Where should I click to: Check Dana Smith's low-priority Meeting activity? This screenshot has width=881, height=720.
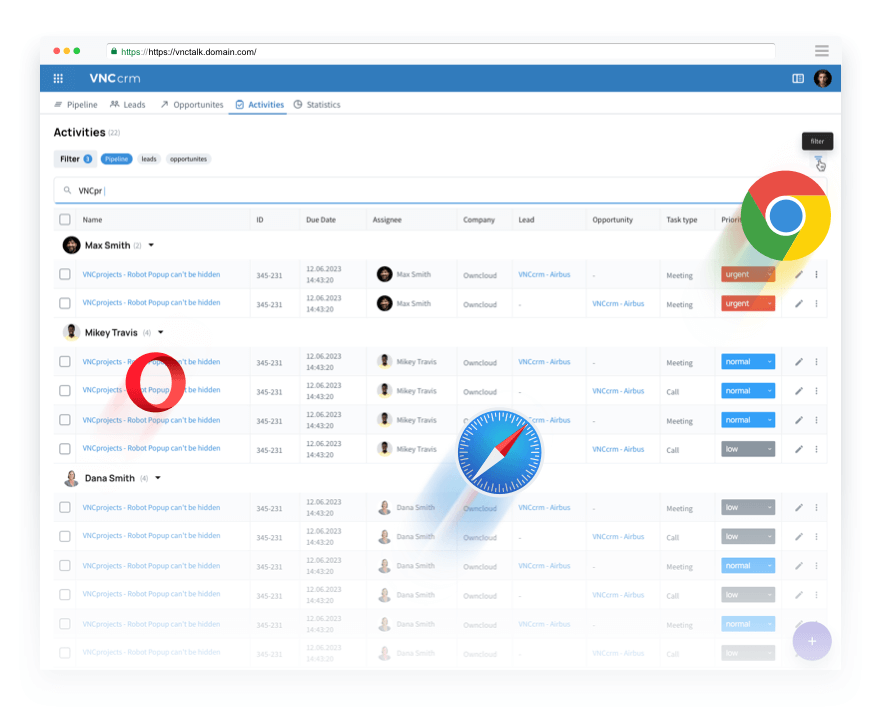pos(65,508)
